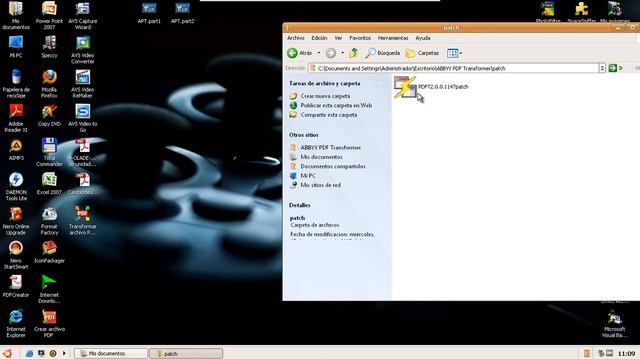Click the patch taskbar button
640x360 pixels.
(x=186, y=353)
